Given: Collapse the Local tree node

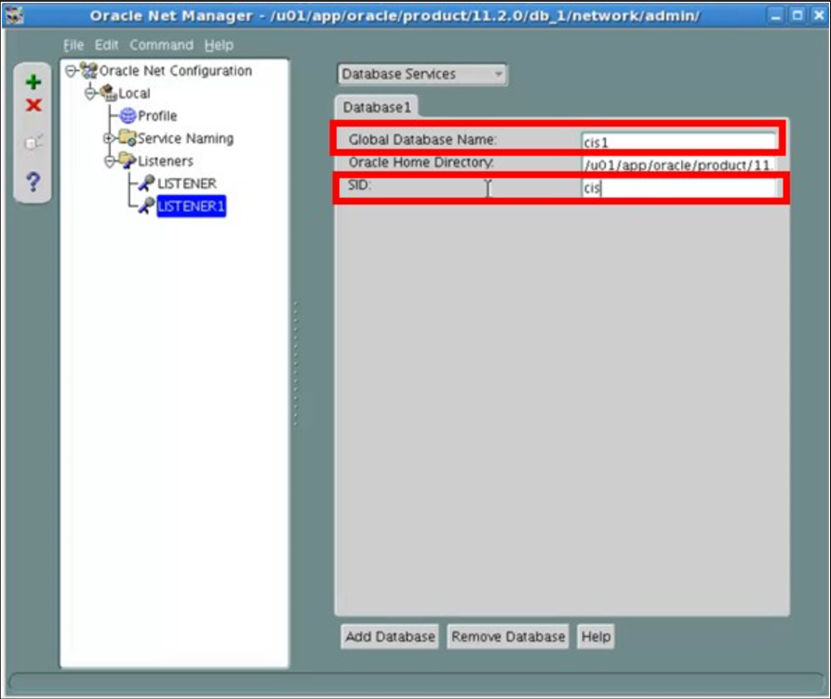Looking at the screenshot, I should tap(90, 93).
